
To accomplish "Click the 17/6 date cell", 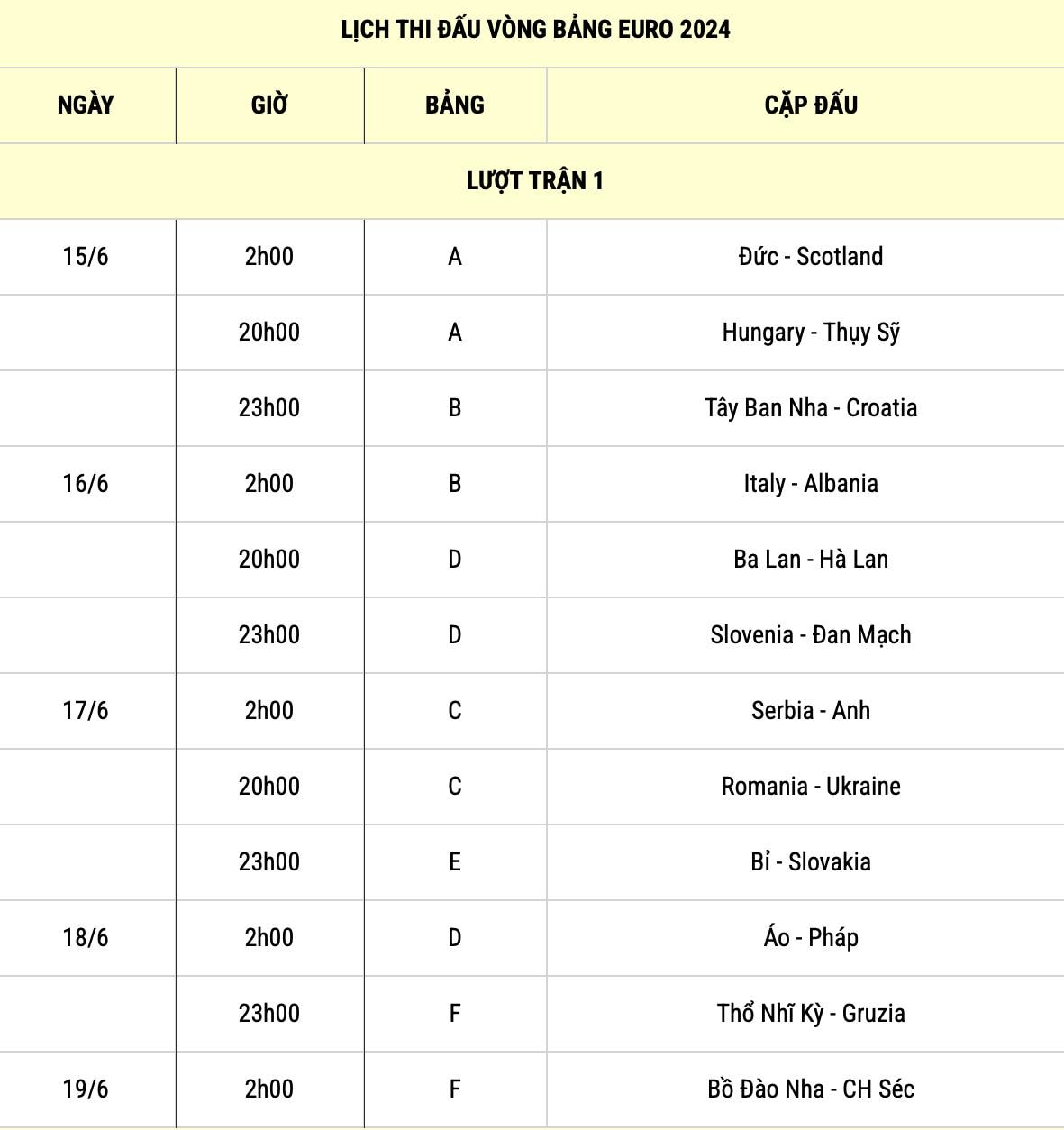I will pos(86,711).
